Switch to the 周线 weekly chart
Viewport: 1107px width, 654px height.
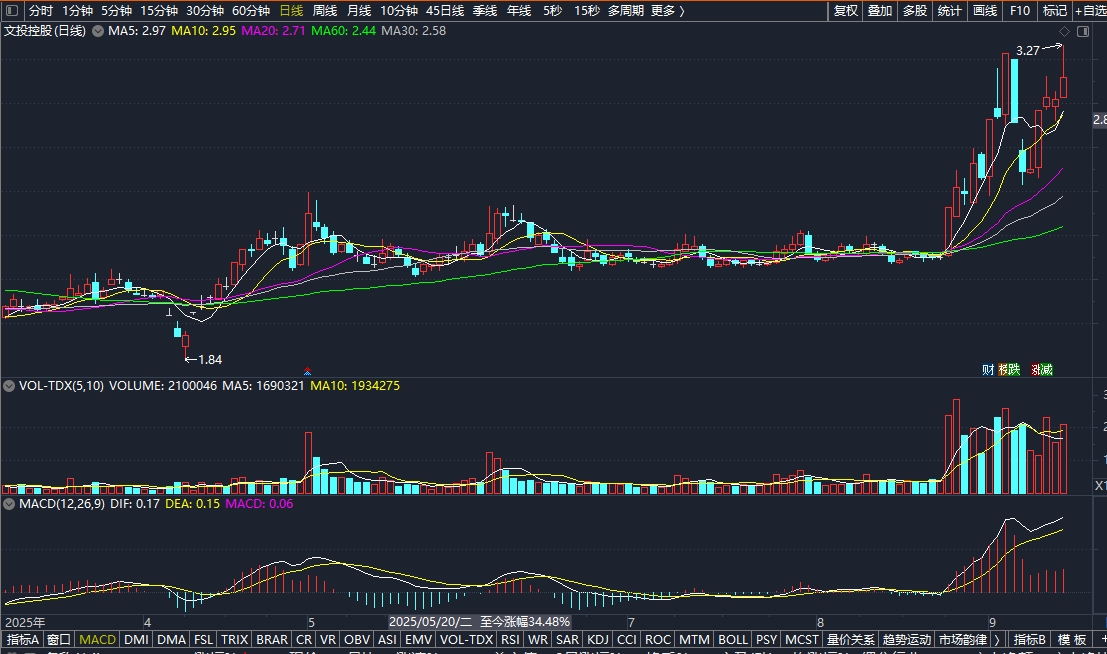pyautogui.click(x=325, y=11)
